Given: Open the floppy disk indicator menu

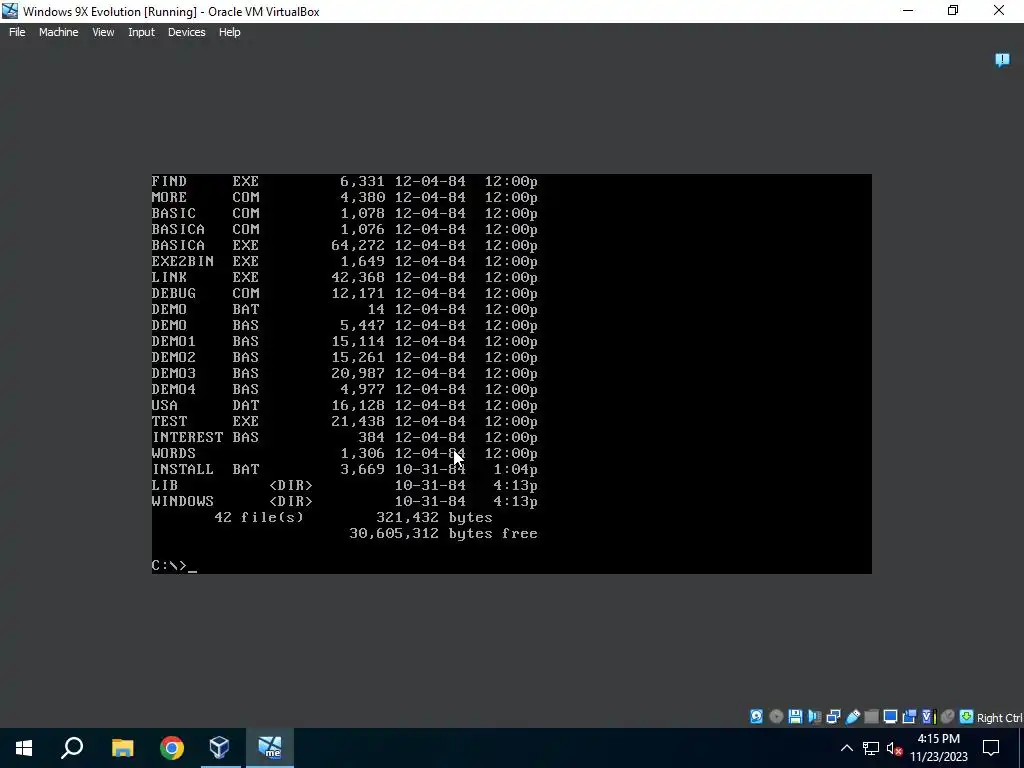Looking at the screenshot, I should (x=795, y=716).
